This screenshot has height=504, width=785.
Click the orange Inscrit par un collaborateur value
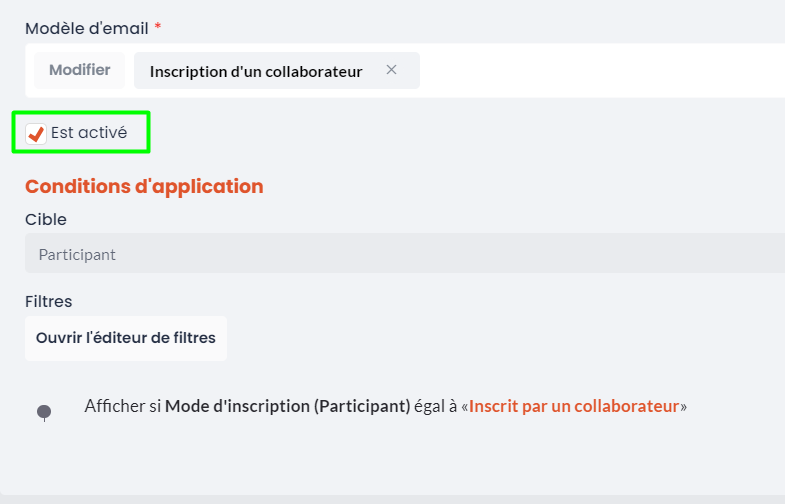pyautogui.click(x=574, y=406)
